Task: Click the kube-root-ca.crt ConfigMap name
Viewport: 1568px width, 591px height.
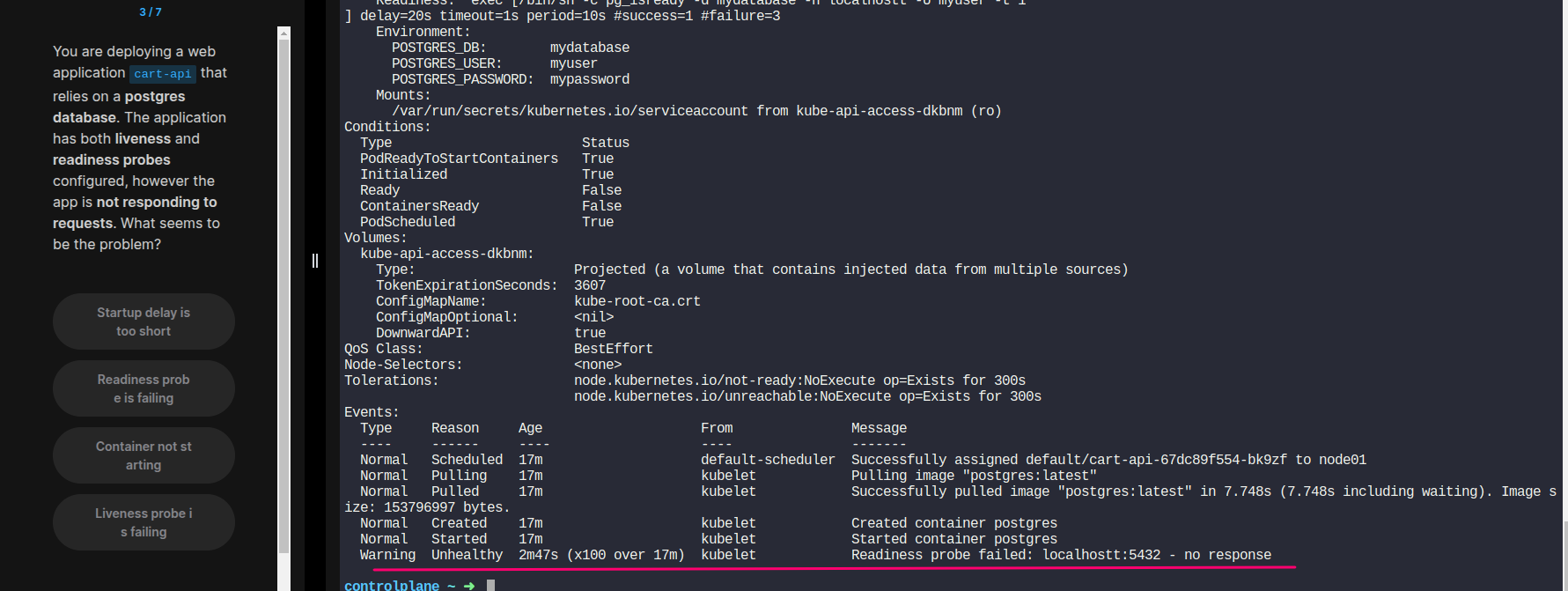Action: [x=637, y=301]
